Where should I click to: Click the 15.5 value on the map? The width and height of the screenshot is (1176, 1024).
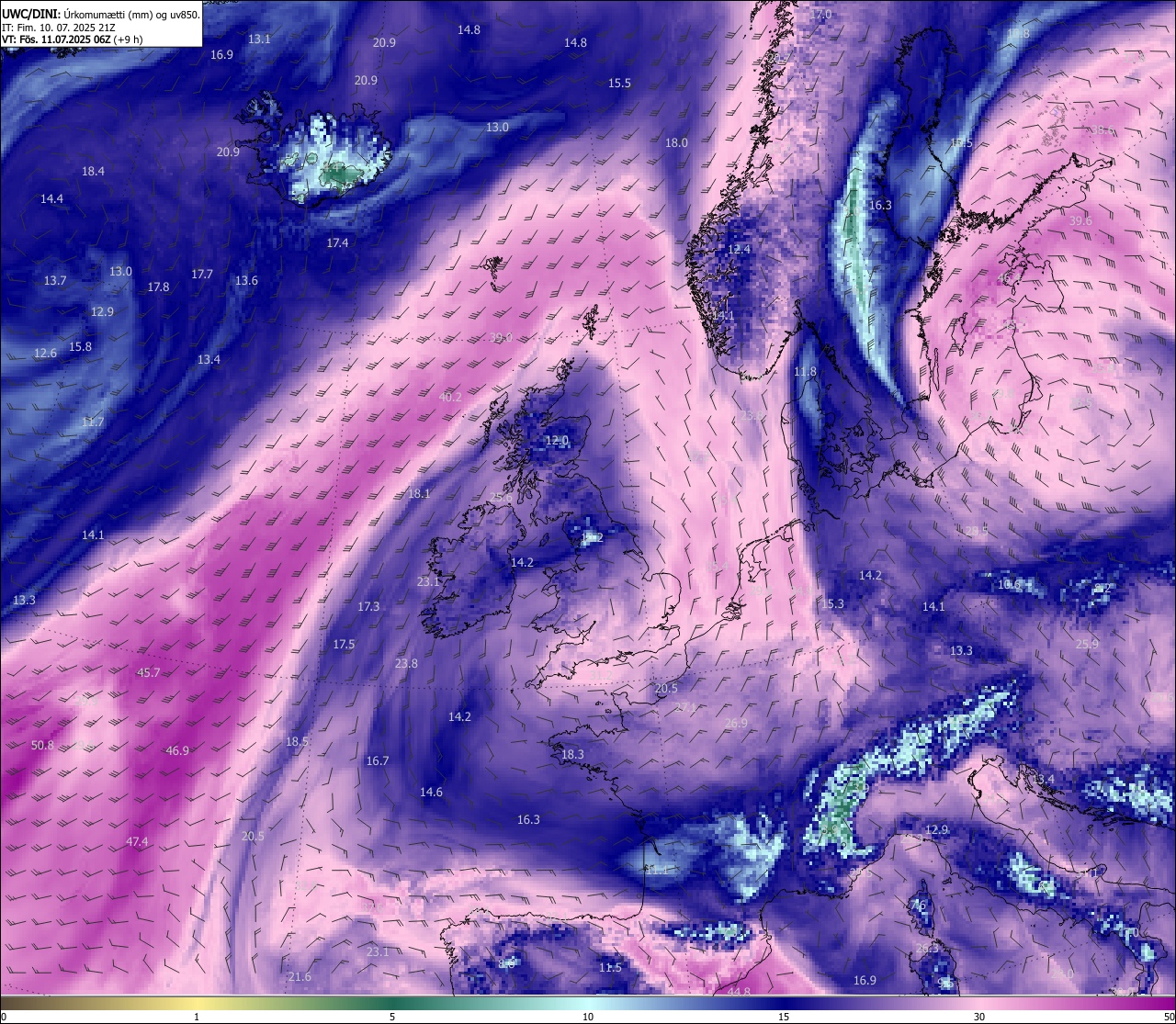619,83
